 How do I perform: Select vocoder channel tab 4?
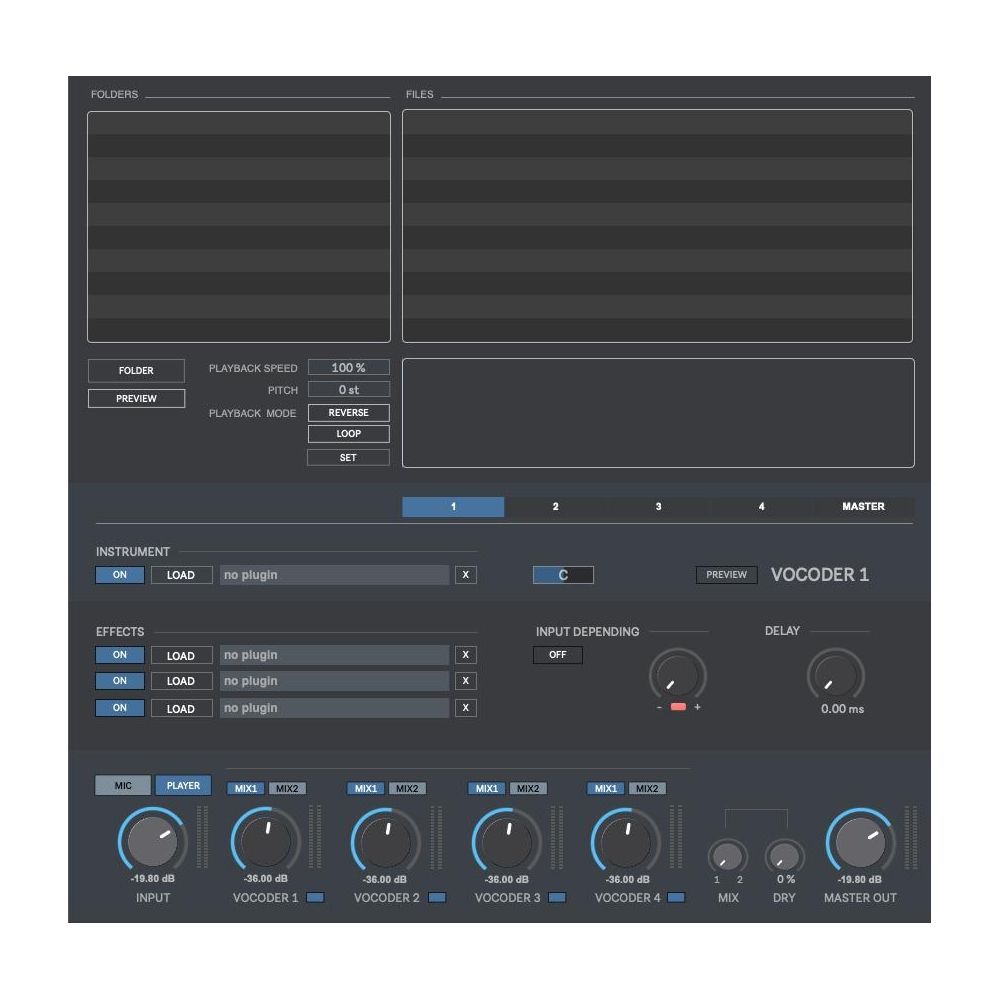point(760,506)
